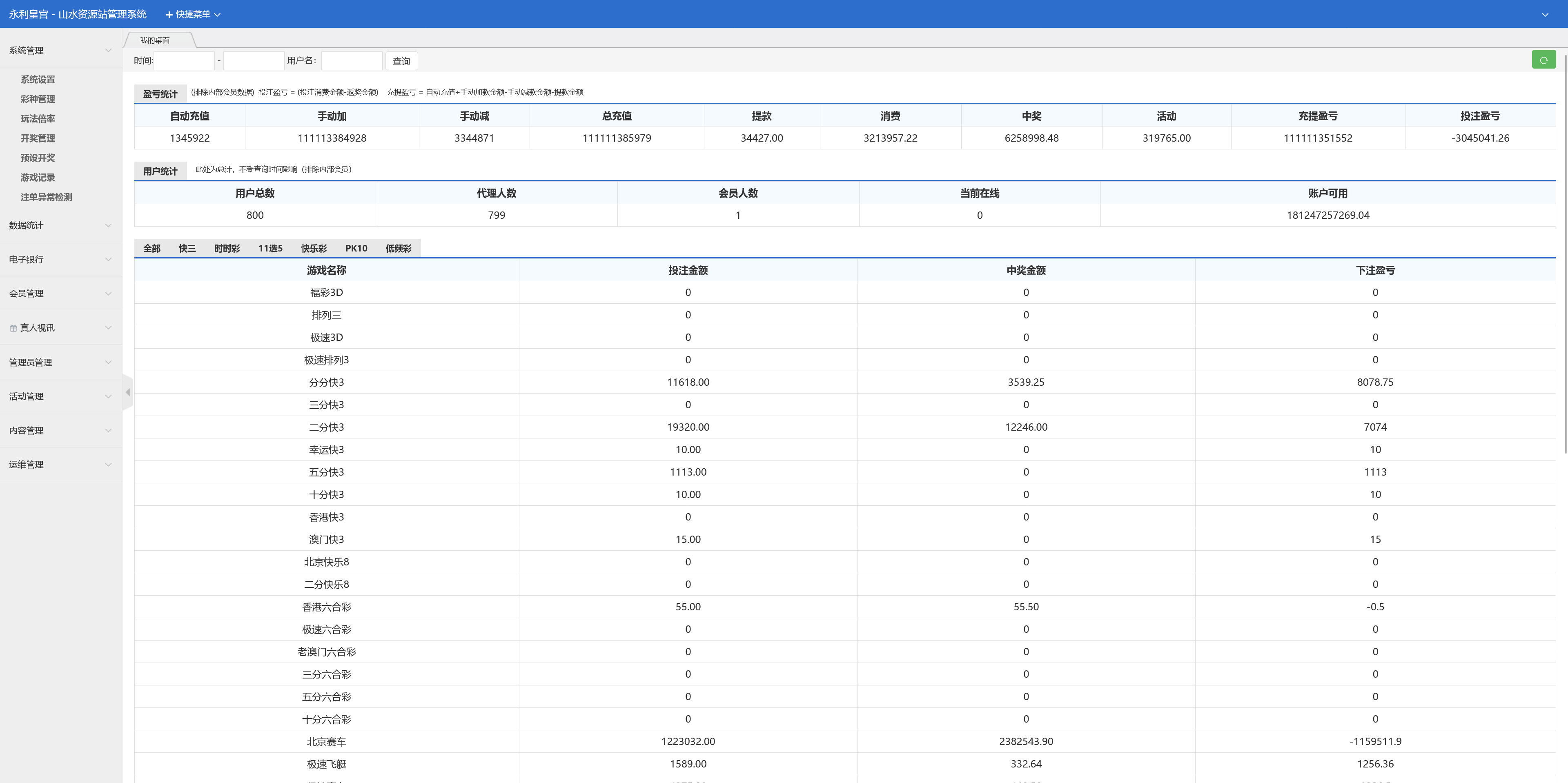Open 注单异常检测 sidebar item
The height and width of the screenshot is (783, 1568).
[x=46, y=197]
